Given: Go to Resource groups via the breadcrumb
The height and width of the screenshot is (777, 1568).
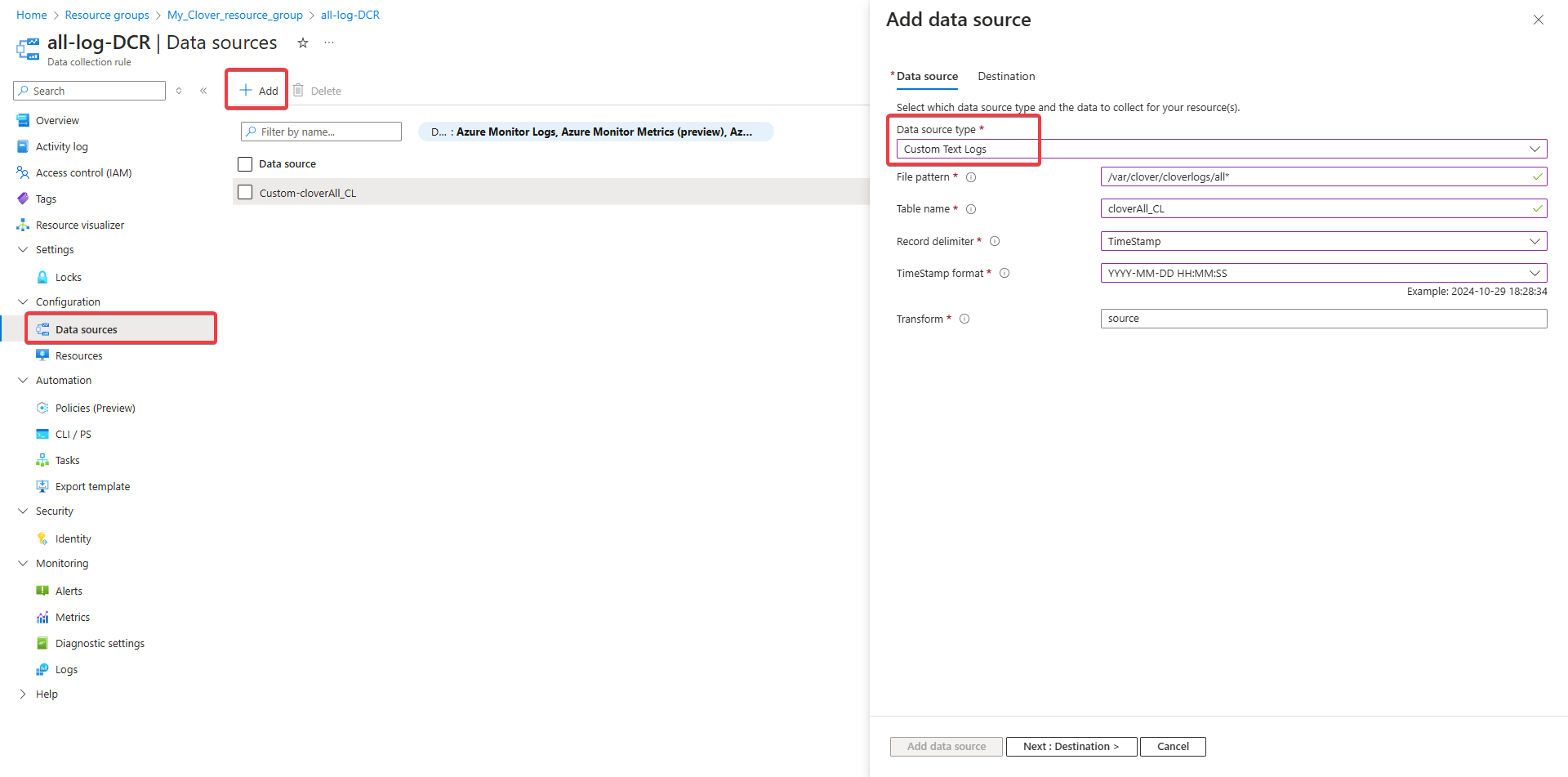Looking at the screenshot, I should (107, 15).
